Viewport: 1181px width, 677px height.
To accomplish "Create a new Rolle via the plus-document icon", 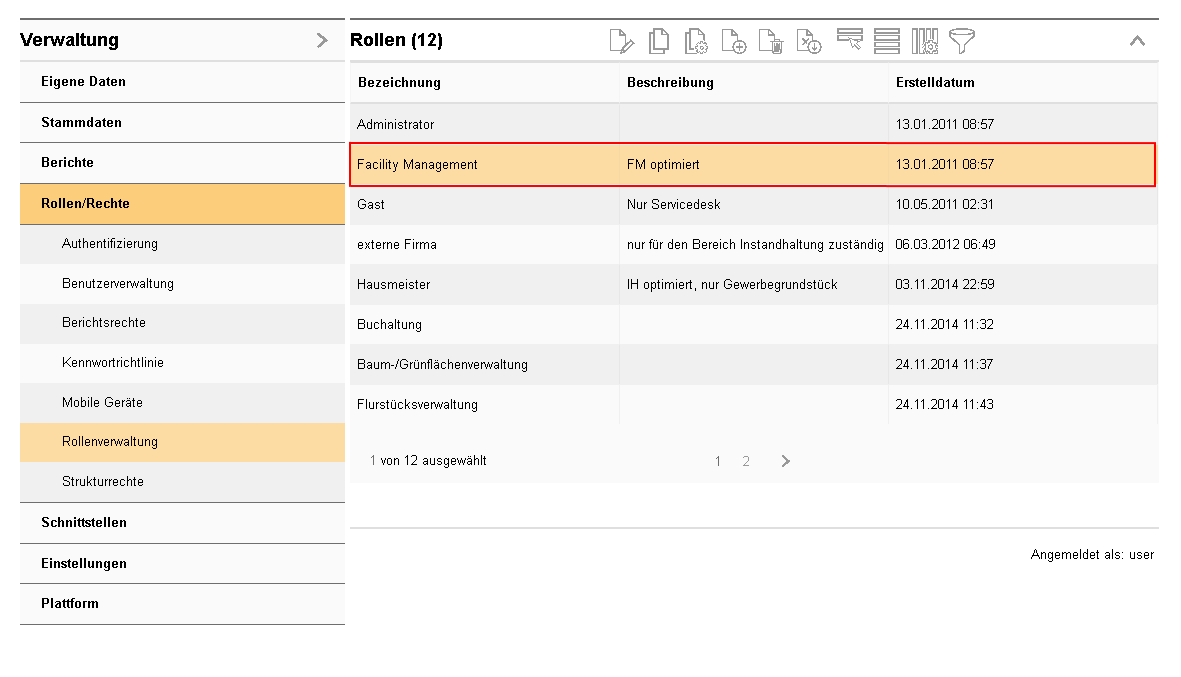I will click(x=733, y=41).
